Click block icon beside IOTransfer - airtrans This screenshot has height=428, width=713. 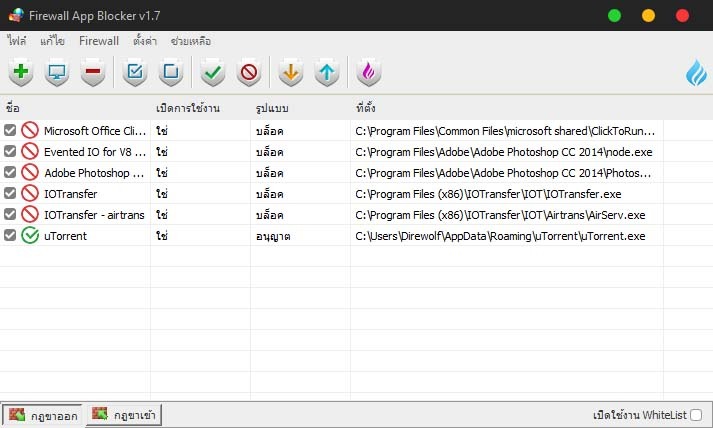(x=30, y=214)
